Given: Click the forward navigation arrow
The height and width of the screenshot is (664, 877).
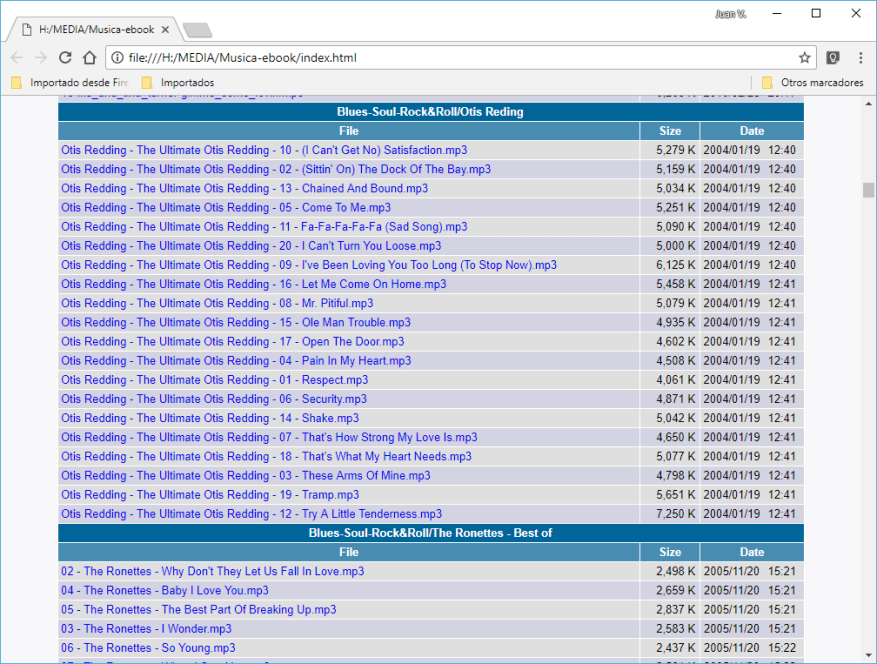Looking at the screenshot, I should pyautogui.click(x=40, y=58).
